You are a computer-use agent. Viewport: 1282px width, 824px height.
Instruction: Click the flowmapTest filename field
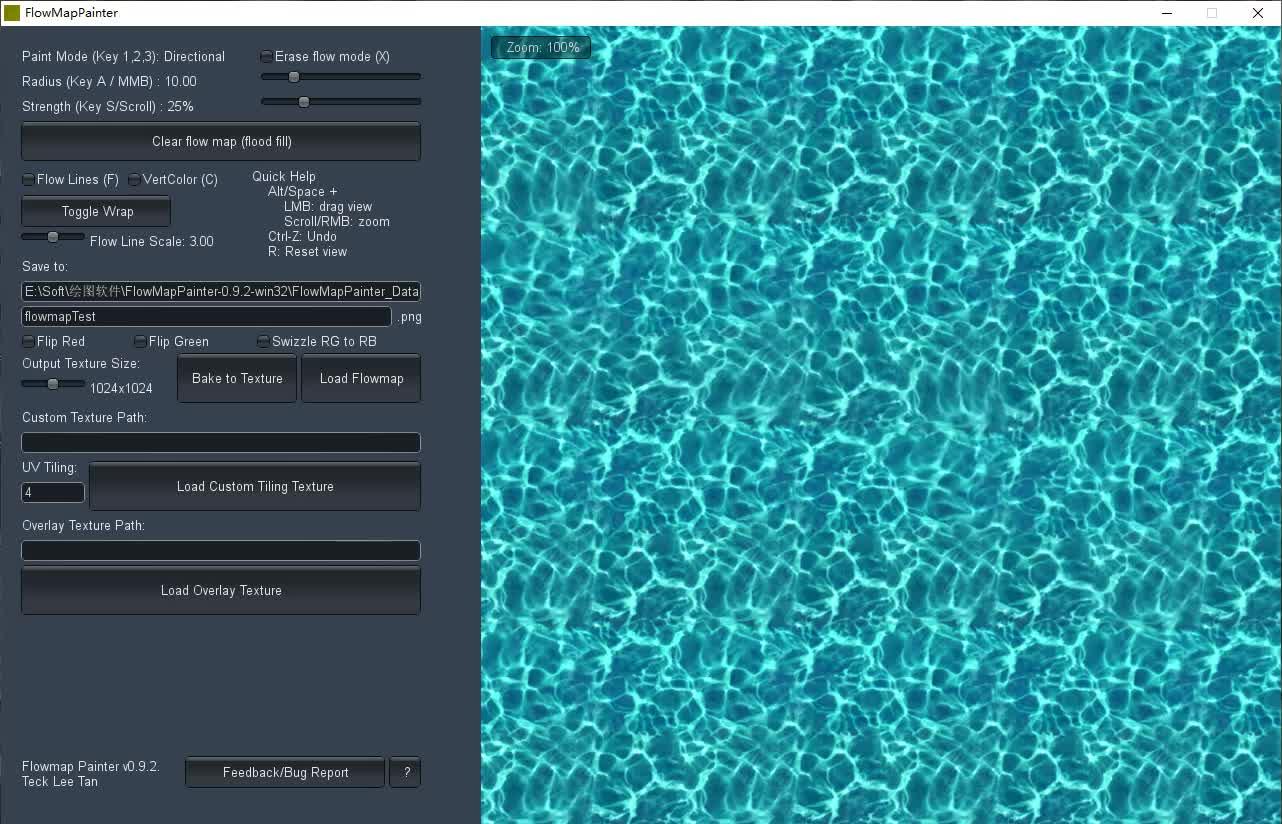(207, 316)
